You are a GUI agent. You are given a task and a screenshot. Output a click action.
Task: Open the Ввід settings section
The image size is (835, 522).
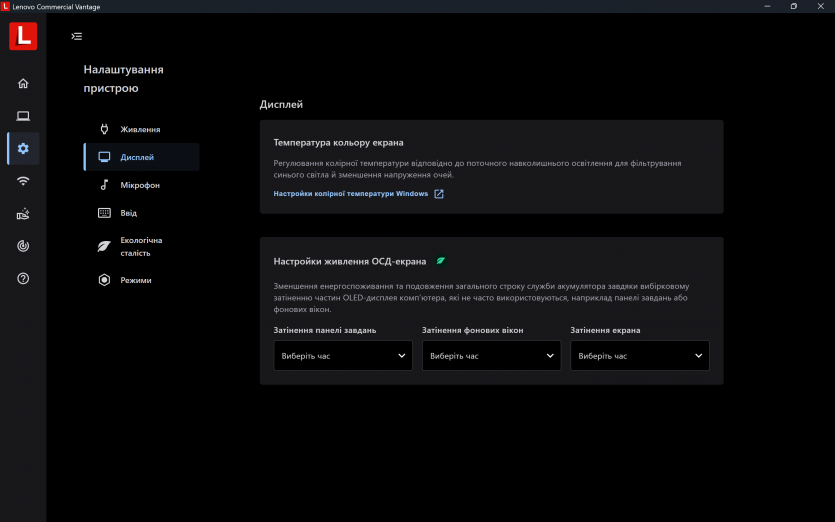[129, 213]
